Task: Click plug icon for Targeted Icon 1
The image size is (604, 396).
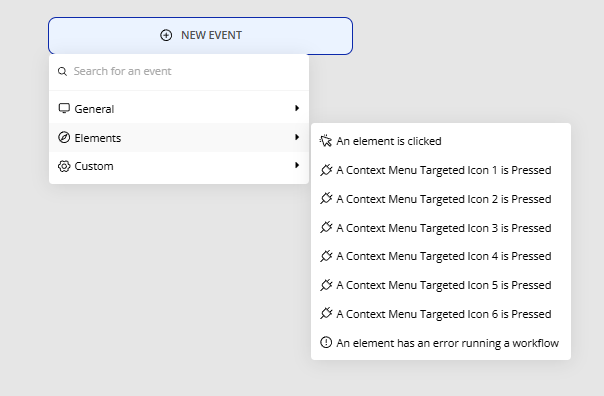Action: pos(326,170)
